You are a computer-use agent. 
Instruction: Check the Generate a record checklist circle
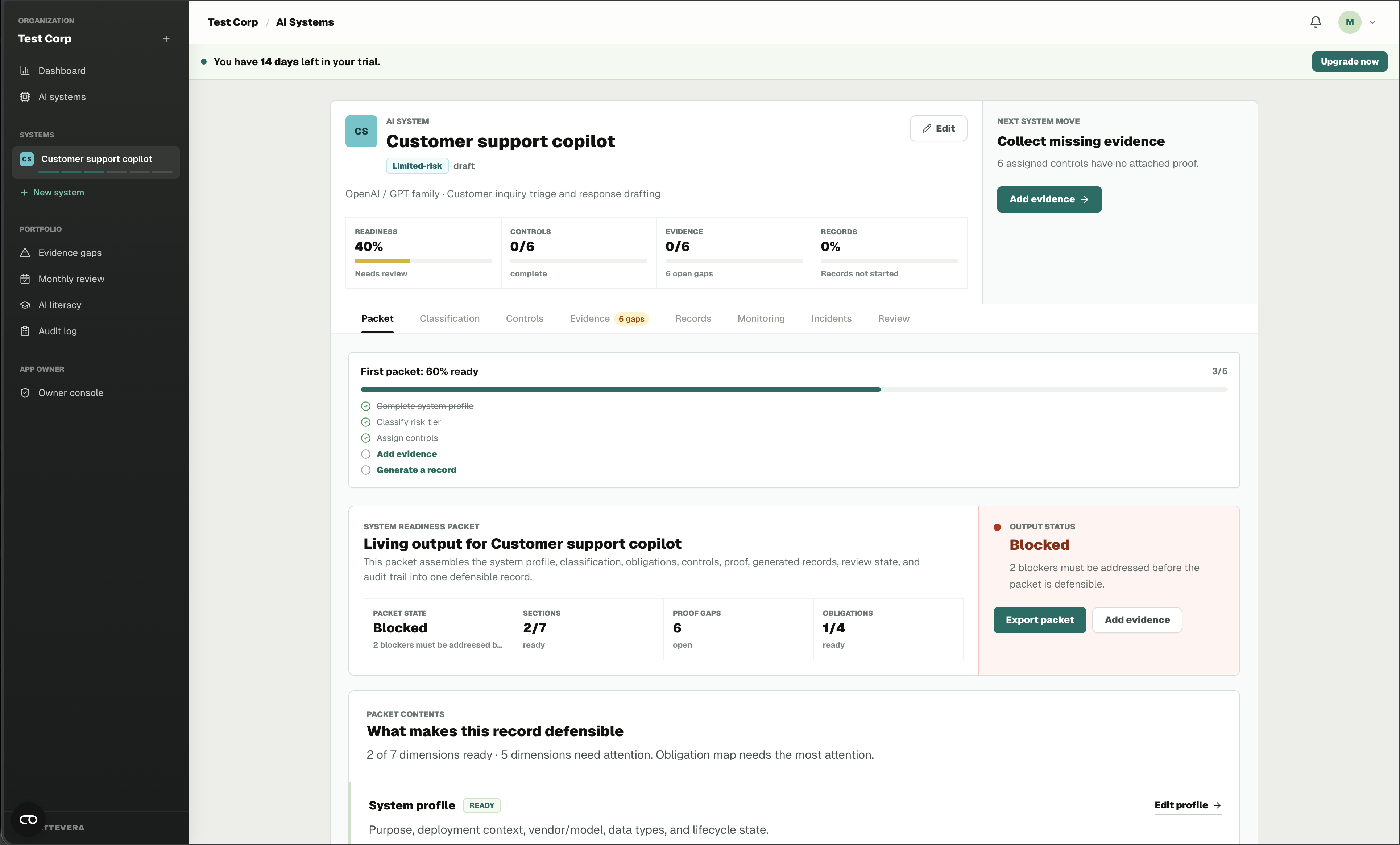coord(366,470)
